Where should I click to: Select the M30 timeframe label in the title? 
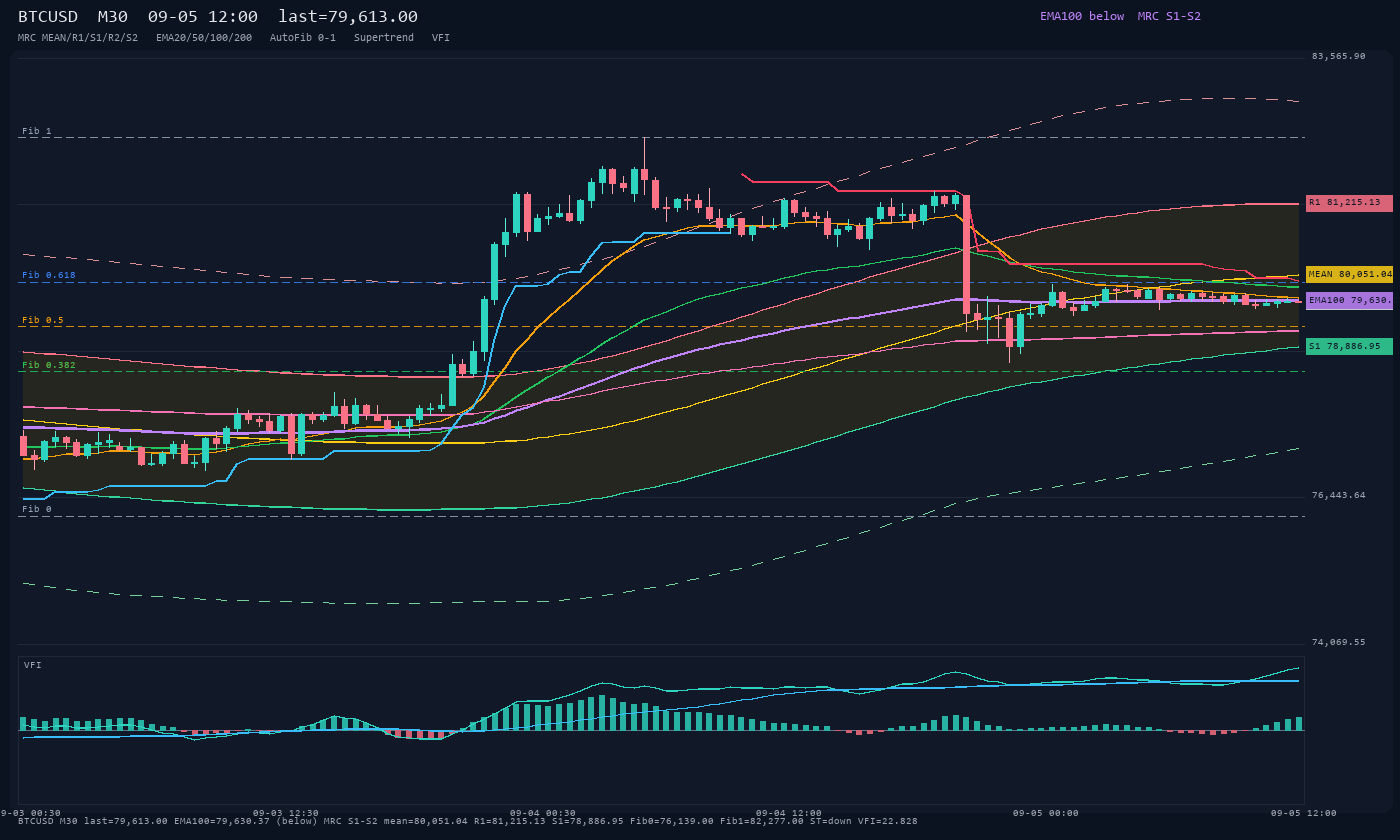[x=113, y=16]
